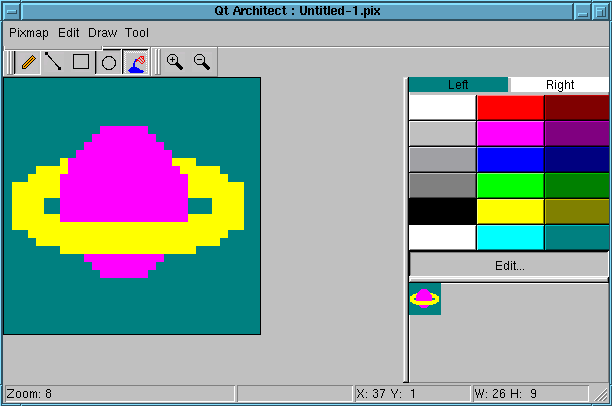Pick the dark purple color swatch
Viewport: 612px width, 406px height.
click(577, 134)
